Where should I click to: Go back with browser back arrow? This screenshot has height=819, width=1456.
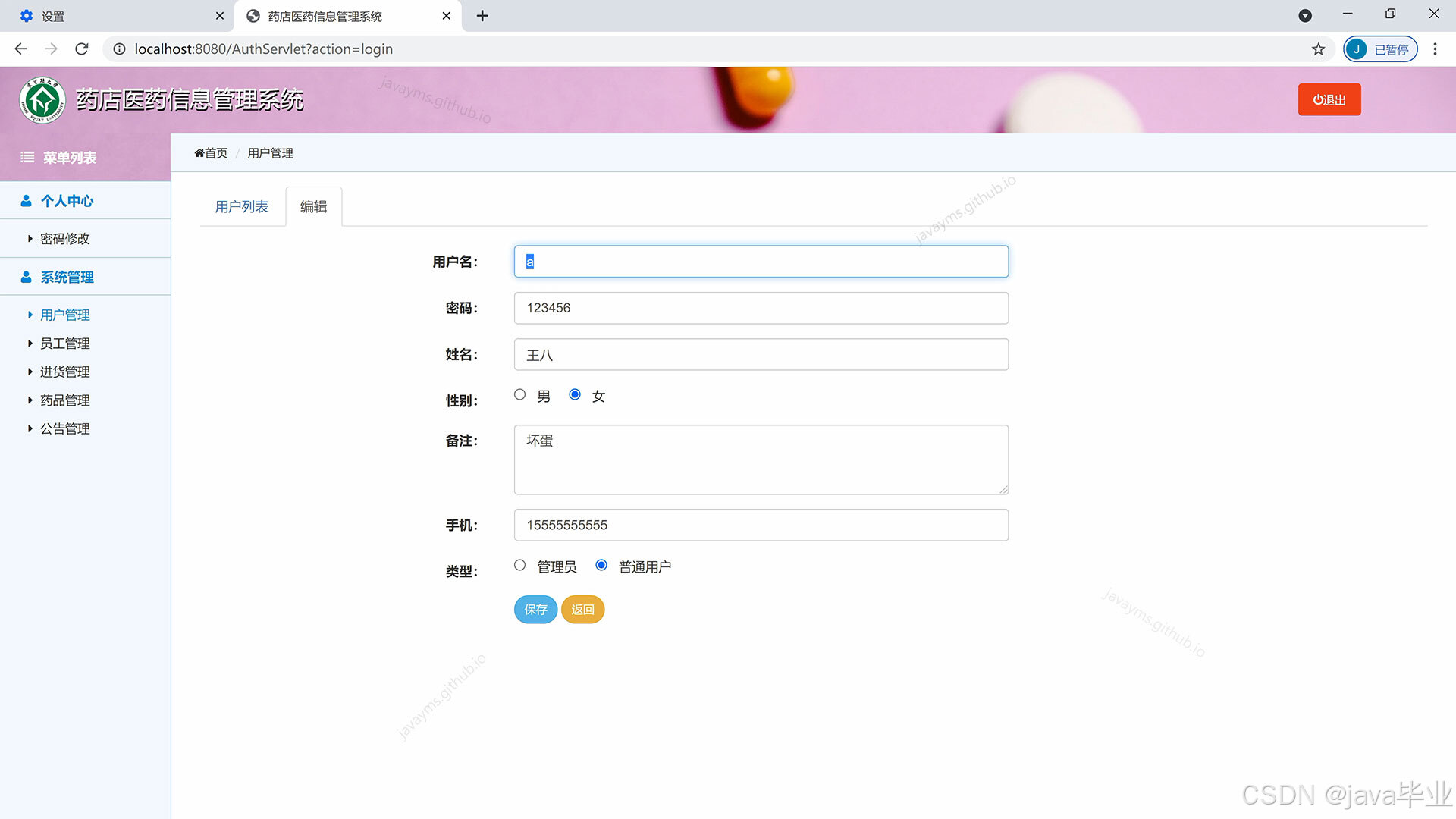pos(20,49)
